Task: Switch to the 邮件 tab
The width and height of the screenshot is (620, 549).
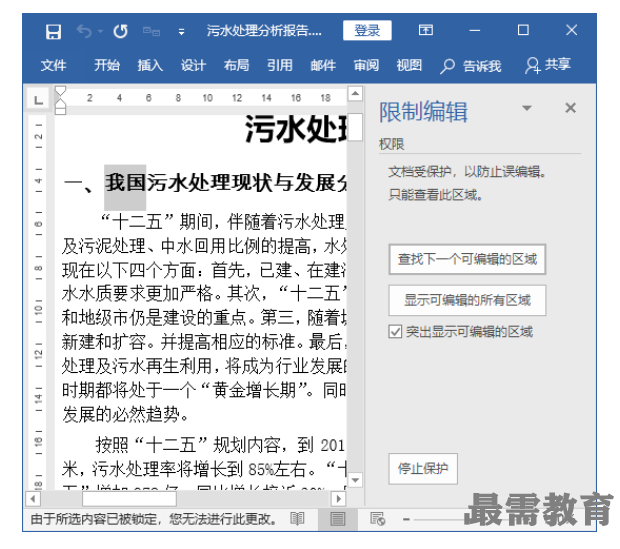Action: point(323,65)
